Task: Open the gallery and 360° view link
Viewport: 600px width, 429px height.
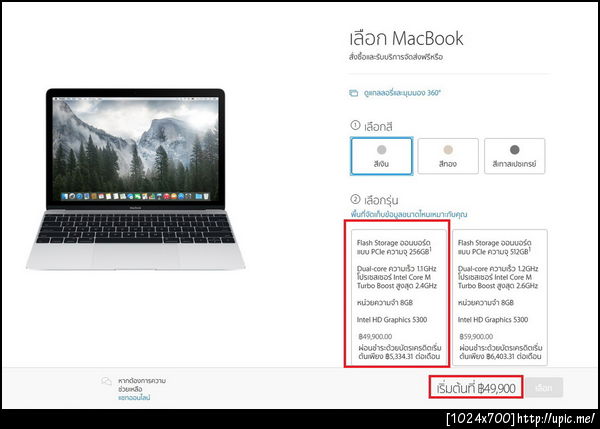Action: 403,93
